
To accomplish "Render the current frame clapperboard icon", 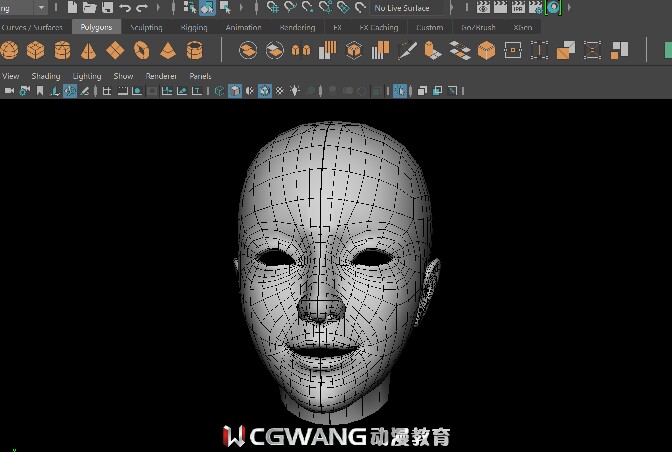I will 500,7.
